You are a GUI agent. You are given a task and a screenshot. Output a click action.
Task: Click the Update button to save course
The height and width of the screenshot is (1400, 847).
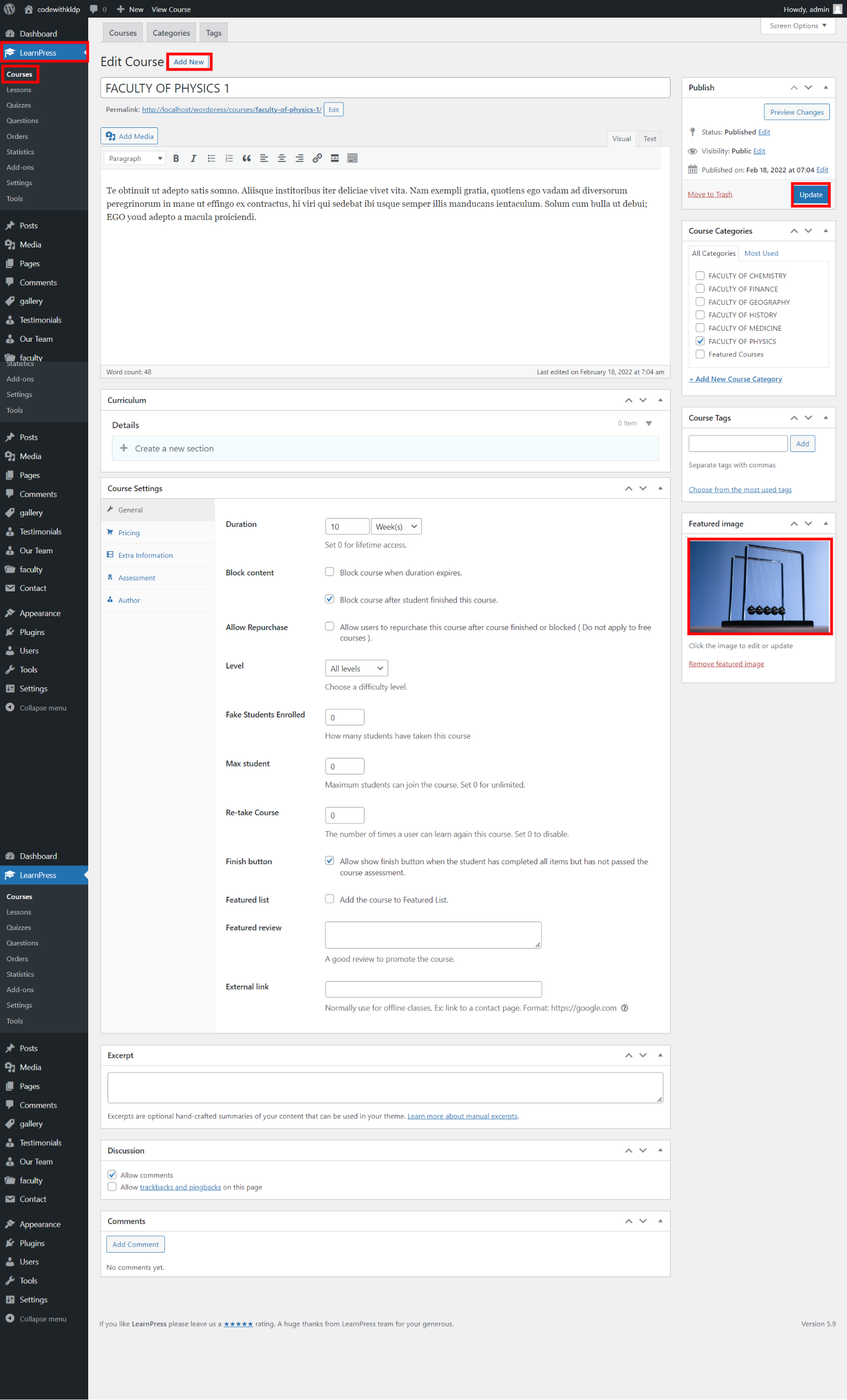(x=810, y=195)
